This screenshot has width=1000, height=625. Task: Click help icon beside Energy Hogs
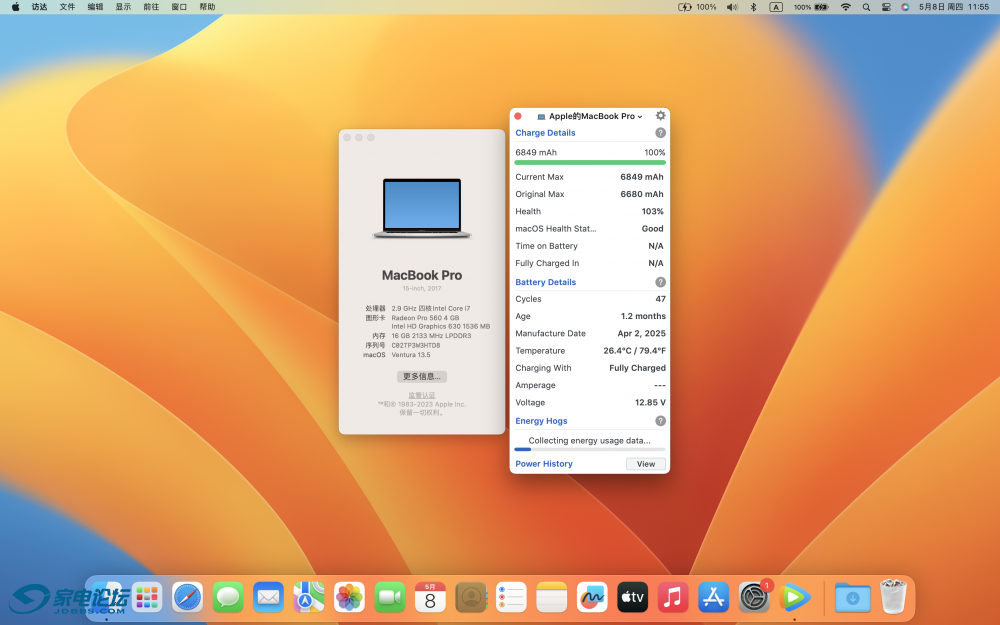[660, 421]
